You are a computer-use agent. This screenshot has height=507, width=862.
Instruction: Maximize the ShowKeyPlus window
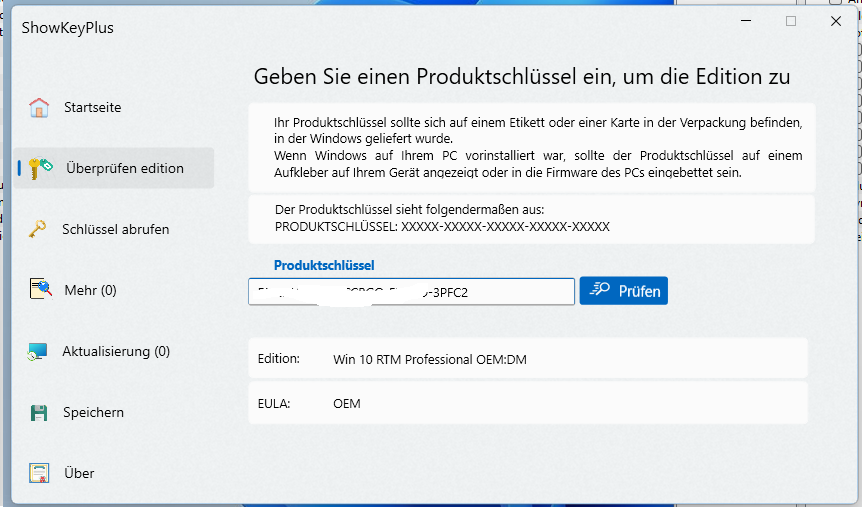tap(791, 21)
